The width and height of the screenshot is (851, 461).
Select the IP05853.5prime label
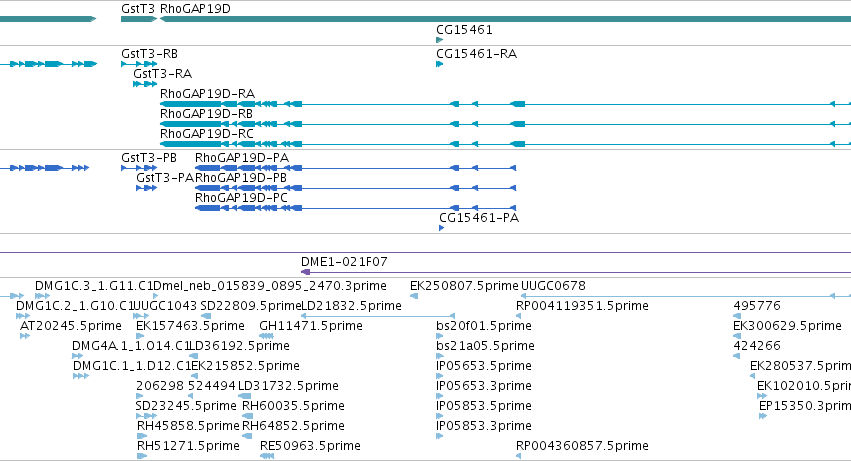[x=484, y=406]
